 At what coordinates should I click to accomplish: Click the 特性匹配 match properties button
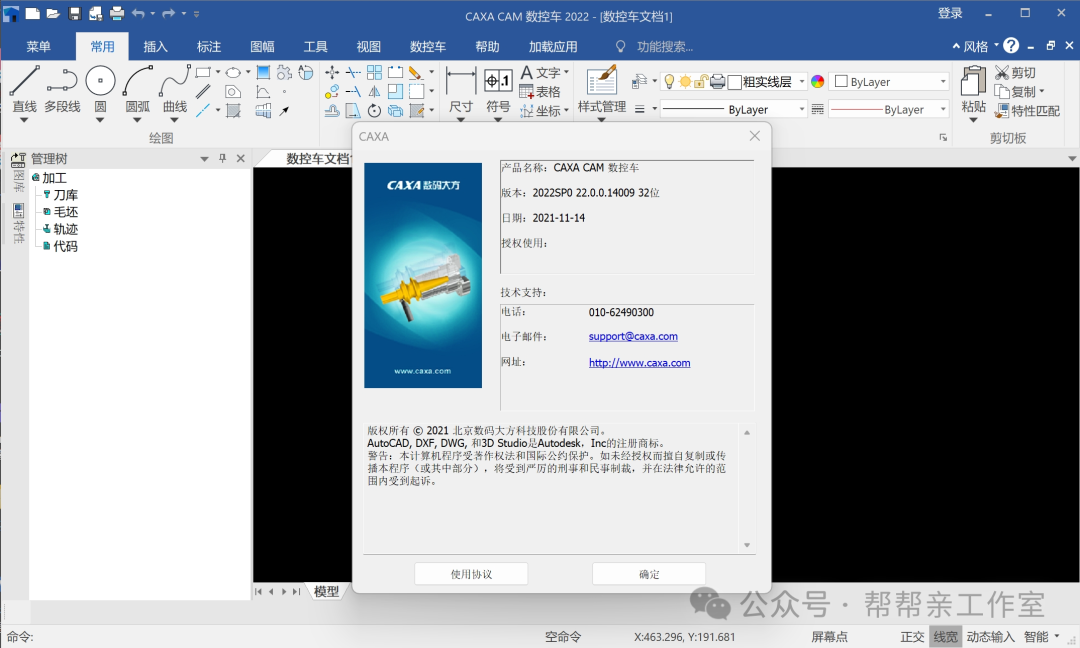(x=1027, y=110)
